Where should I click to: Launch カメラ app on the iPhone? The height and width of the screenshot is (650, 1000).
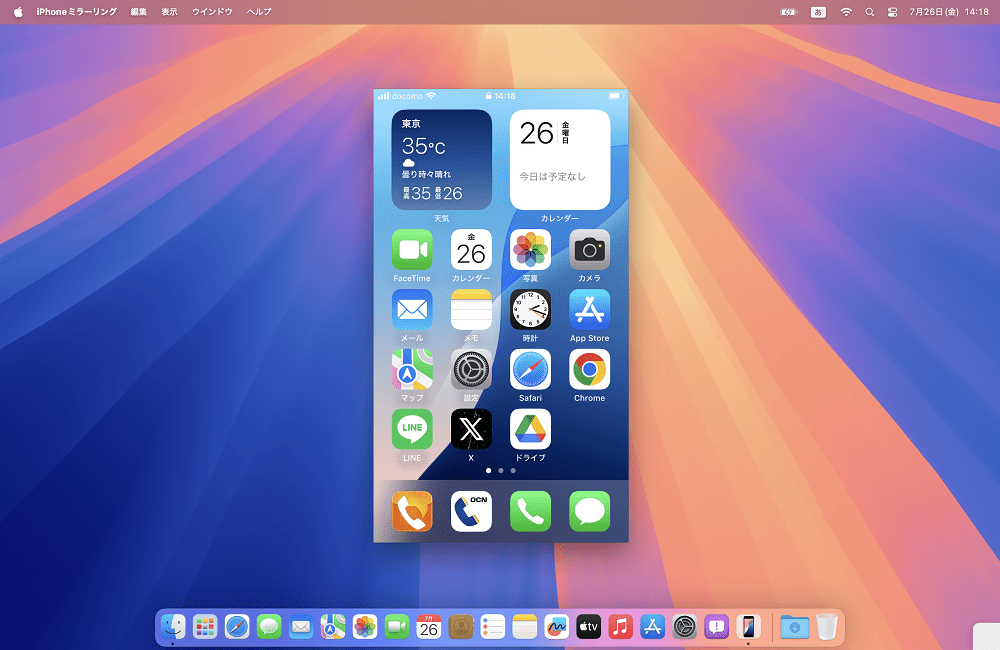(x=589, y=250)
